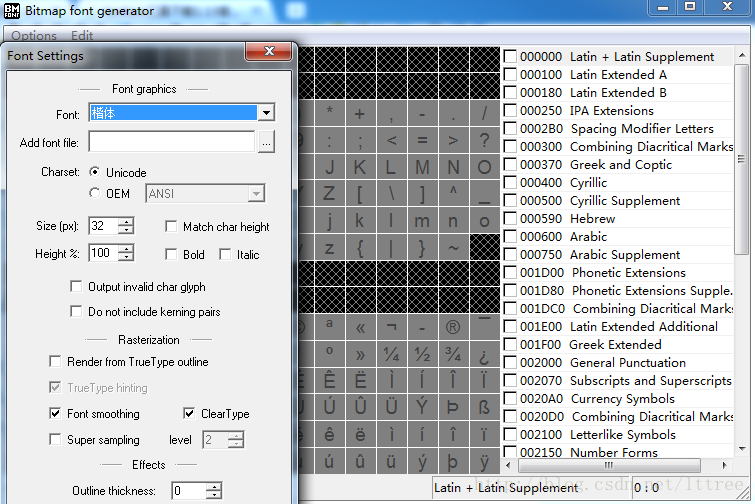Select the question mark glyph cell

484,140
